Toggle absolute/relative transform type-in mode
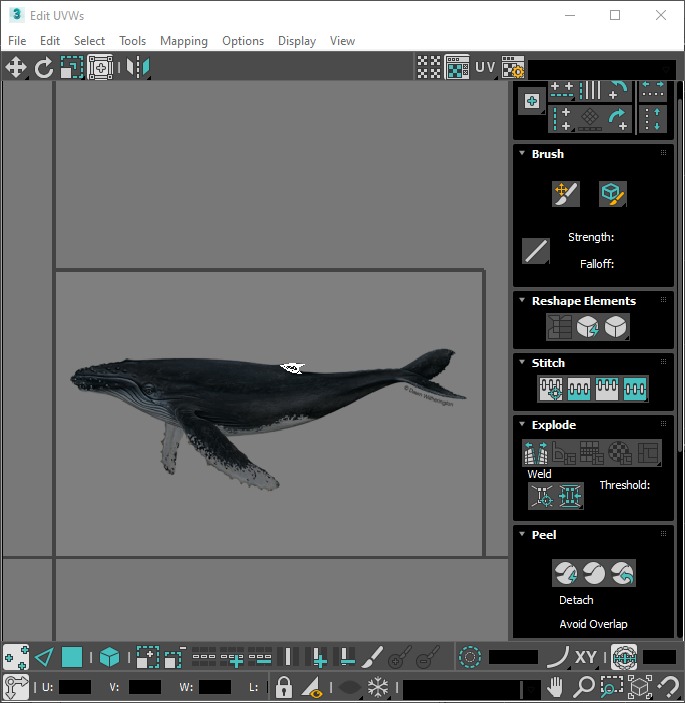The image size is (685, 703). point(16,687)
